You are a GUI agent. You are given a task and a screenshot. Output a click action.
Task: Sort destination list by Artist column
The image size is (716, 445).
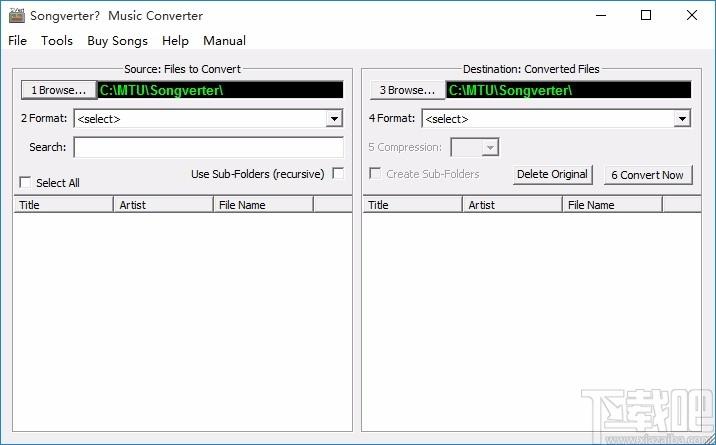512,205
